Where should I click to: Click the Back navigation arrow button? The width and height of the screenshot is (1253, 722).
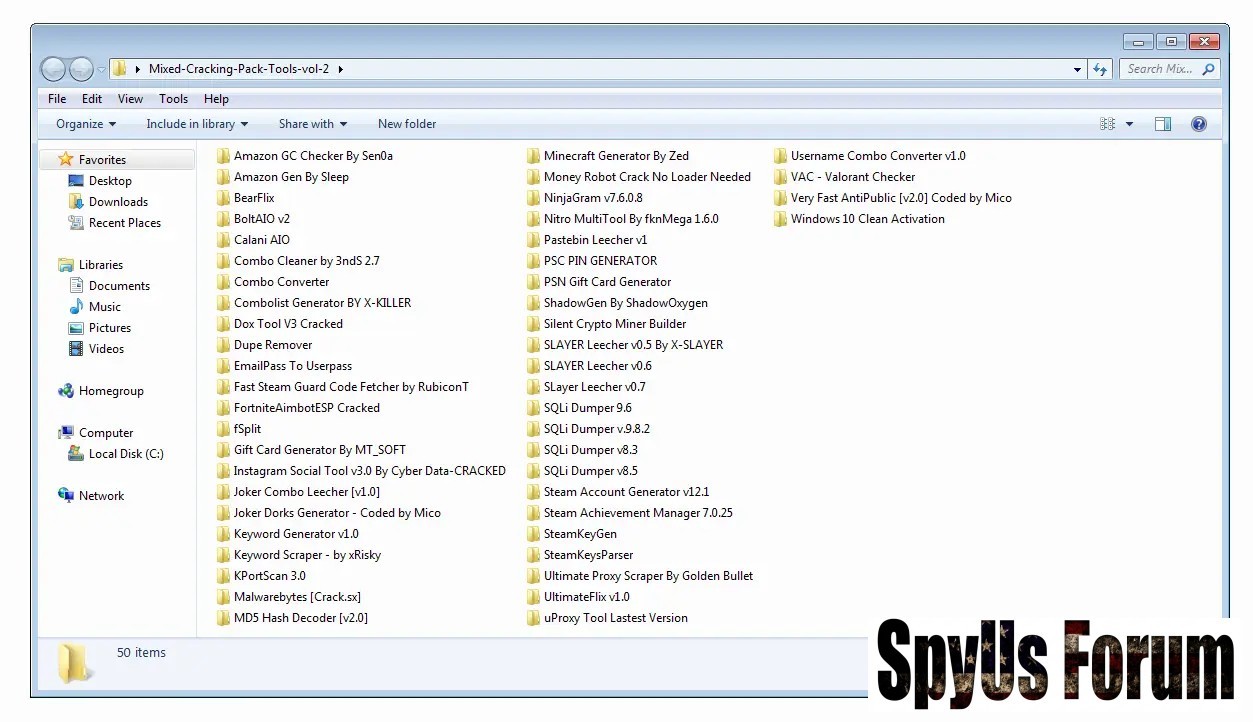[x=53, y=69]
